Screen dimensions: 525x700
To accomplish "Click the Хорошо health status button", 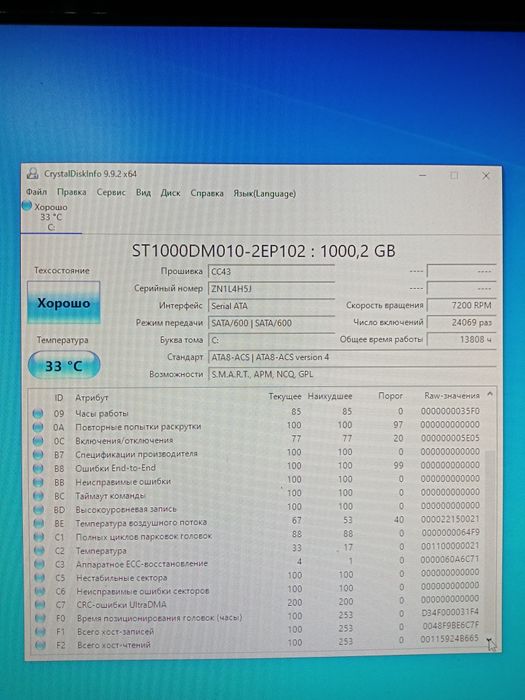I will point(64,303).
